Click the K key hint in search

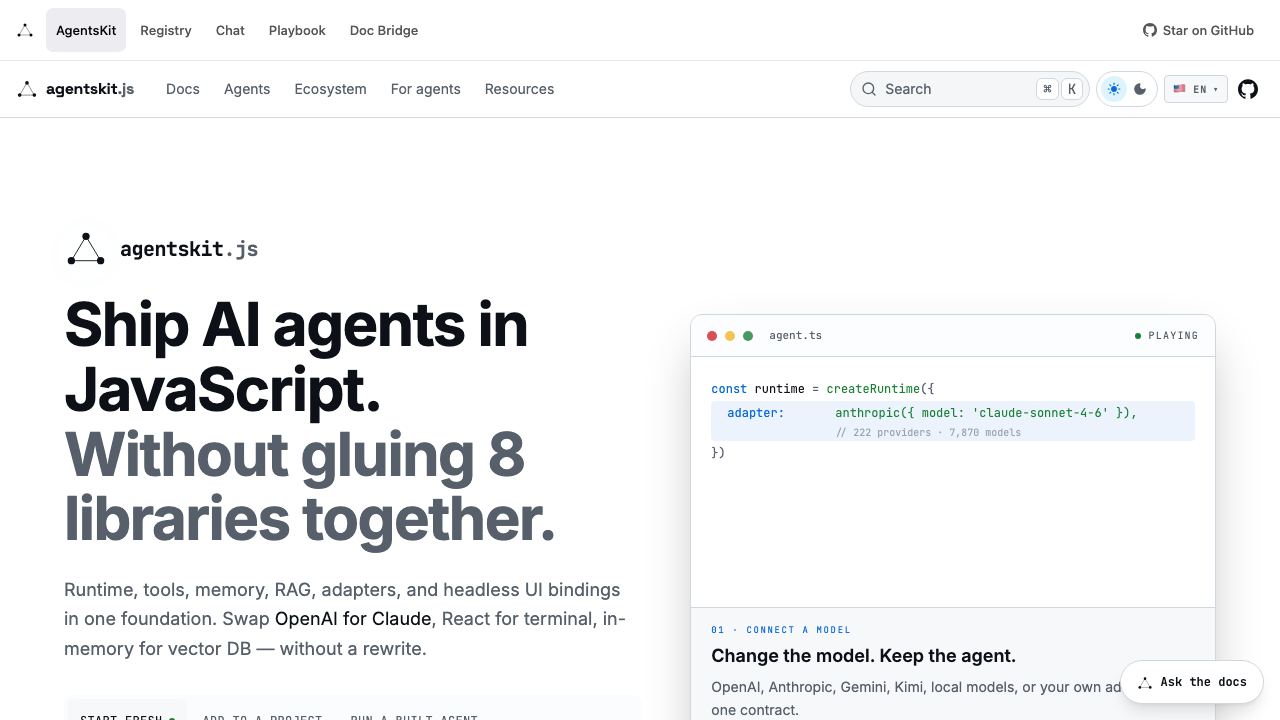tap(1072, 89)
